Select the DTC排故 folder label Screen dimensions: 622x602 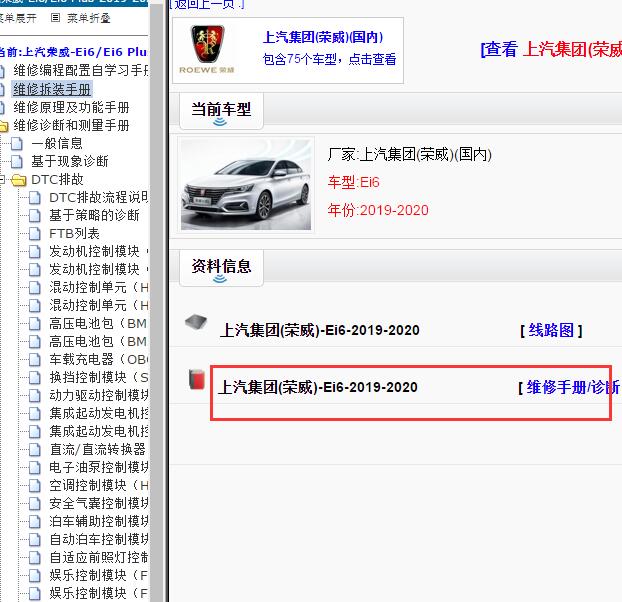click(x=57, y=179)
